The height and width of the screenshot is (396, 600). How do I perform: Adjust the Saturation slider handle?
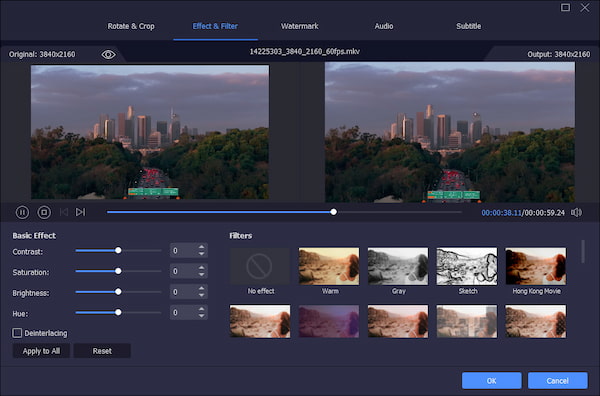click(118, 271)
